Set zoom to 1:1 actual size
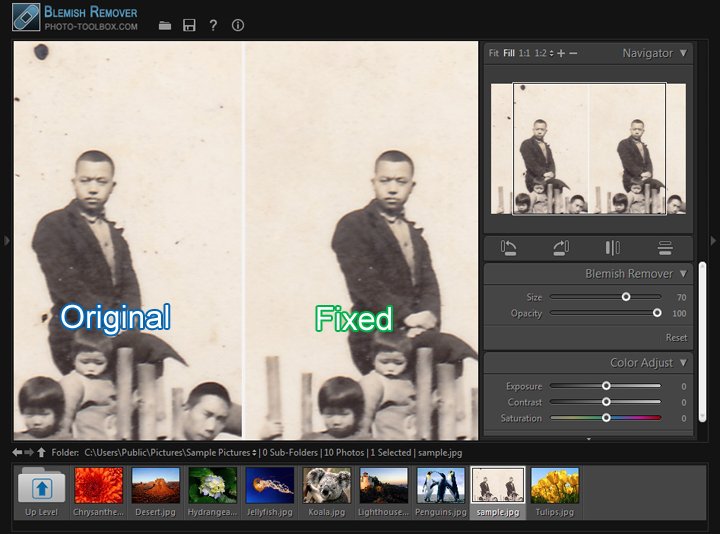This screenshot has height=534, width=720. point(525,53)
